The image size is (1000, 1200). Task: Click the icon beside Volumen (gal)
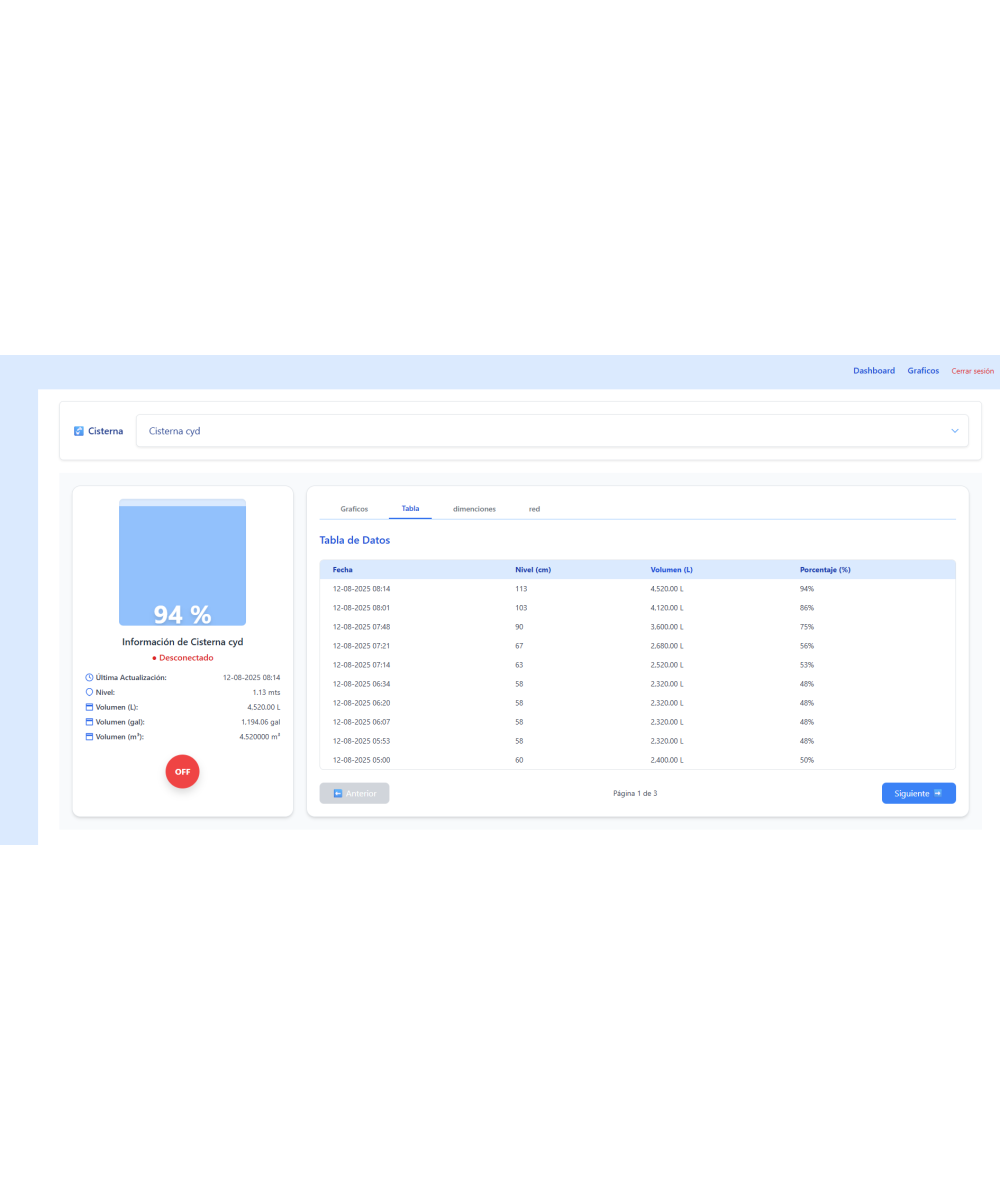click(89, 721)
